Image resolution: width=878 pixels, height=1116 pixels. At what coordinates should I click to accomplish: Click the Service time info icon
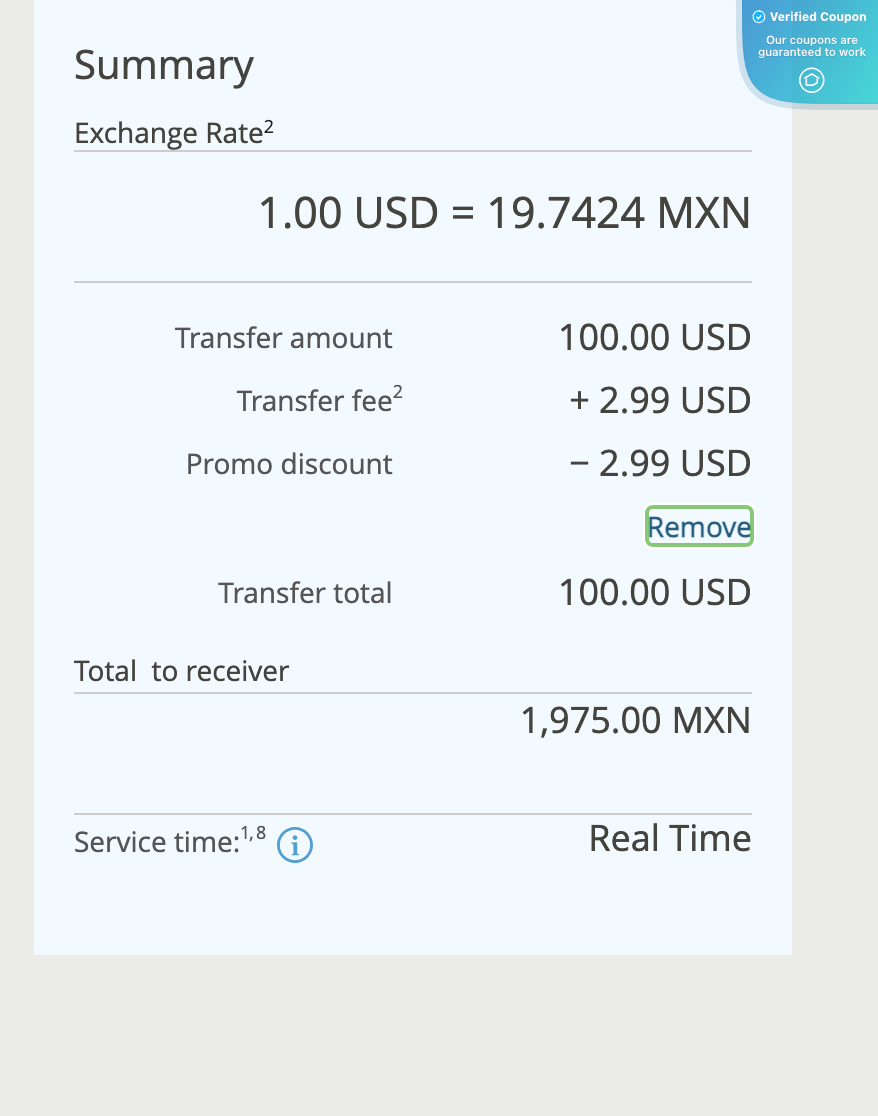[x=295, y=846]
